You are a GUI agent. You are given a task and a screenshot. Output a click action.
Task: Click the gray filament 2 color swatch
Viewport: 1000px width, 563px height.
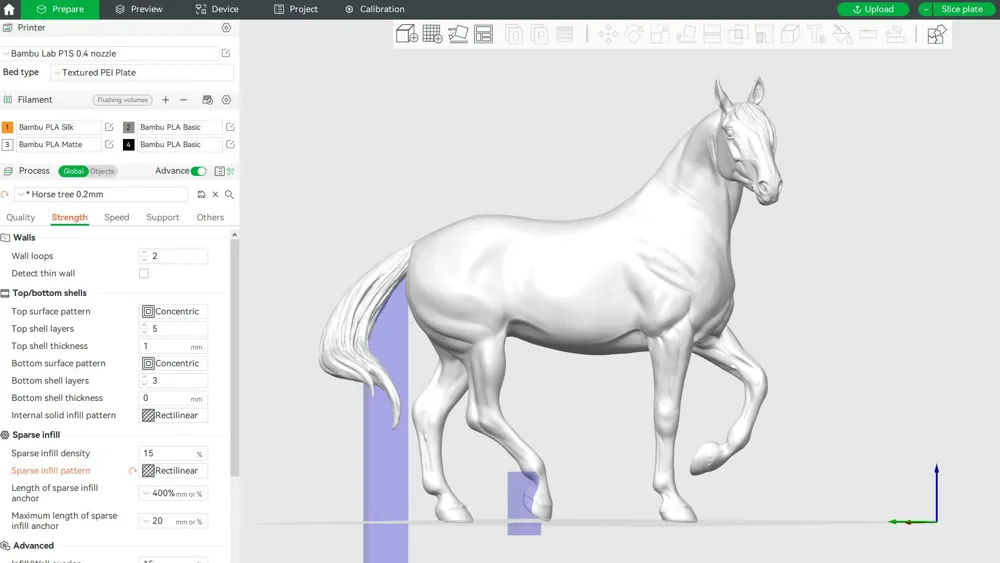click(128, 128)
